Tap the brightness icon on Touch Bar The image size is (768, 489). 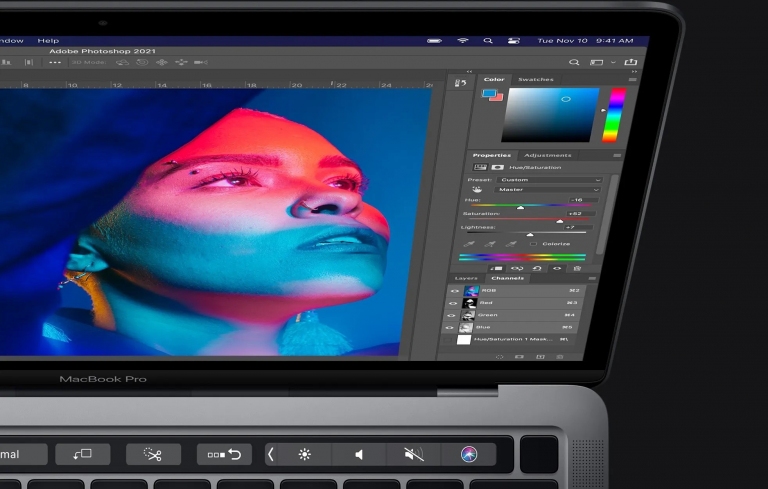pos(304,455)
